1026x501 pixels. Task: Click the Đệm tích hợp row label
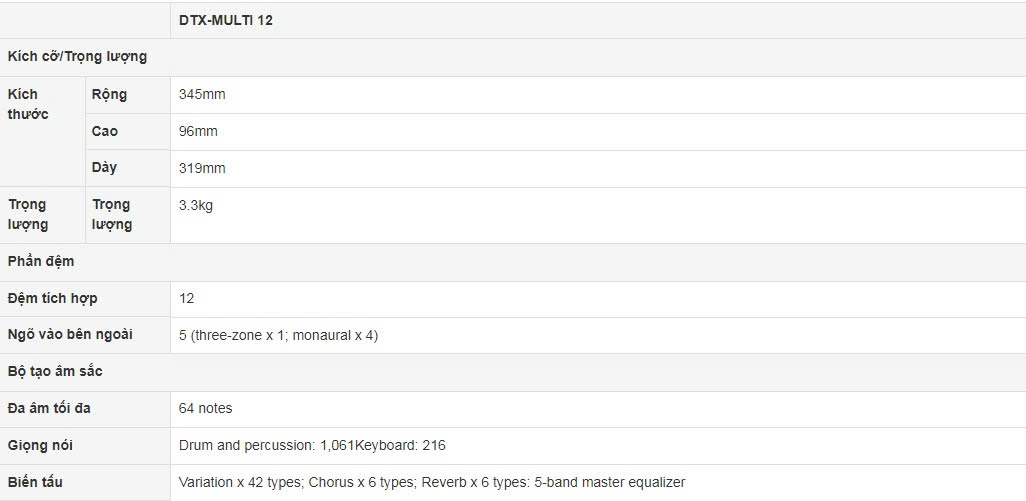click(x=53, y=299)
